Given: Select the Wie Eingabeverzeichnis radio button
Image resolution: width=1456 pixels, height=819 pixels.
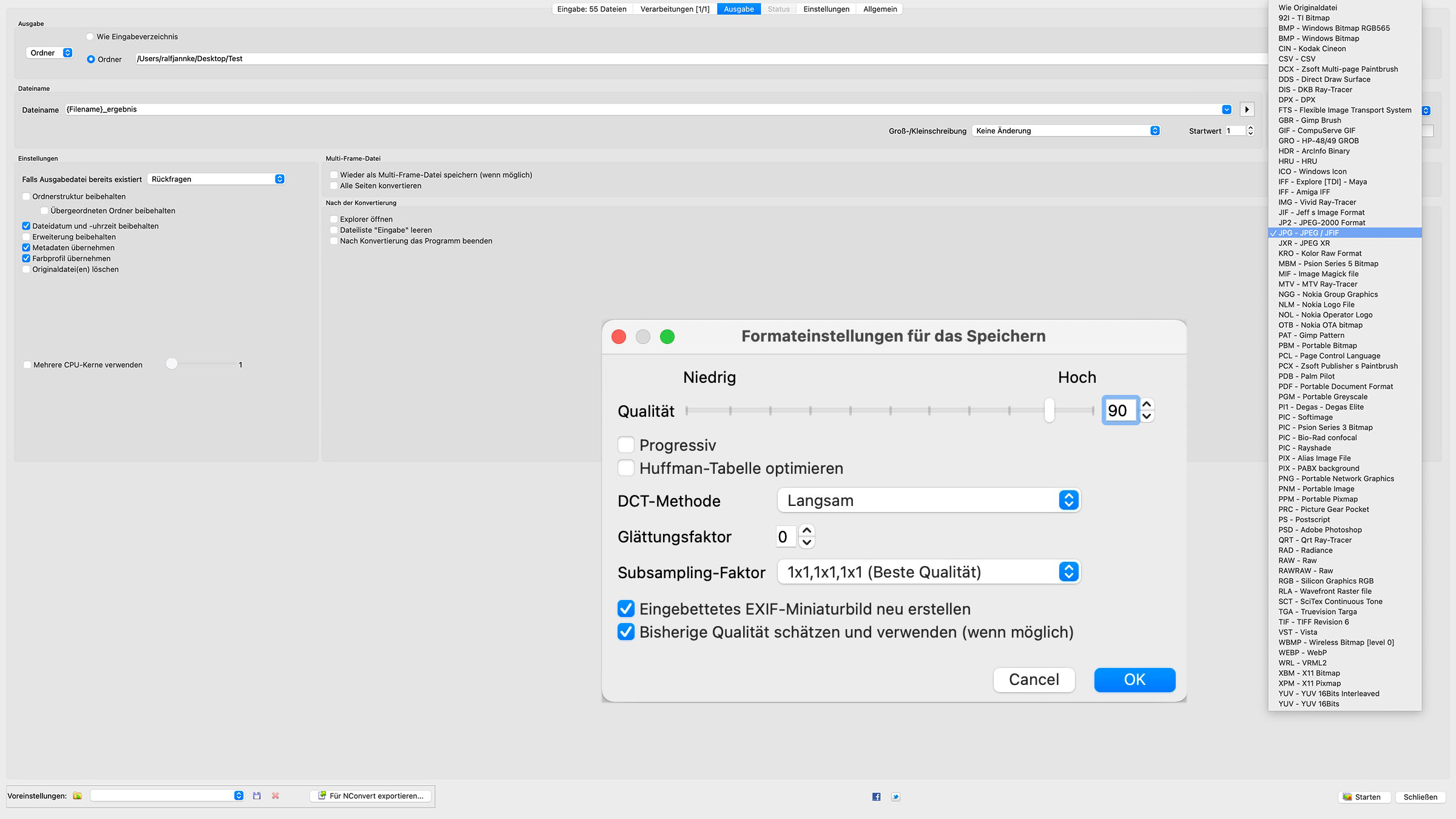Looking at the screenshot, I should (x=90, y=37).
